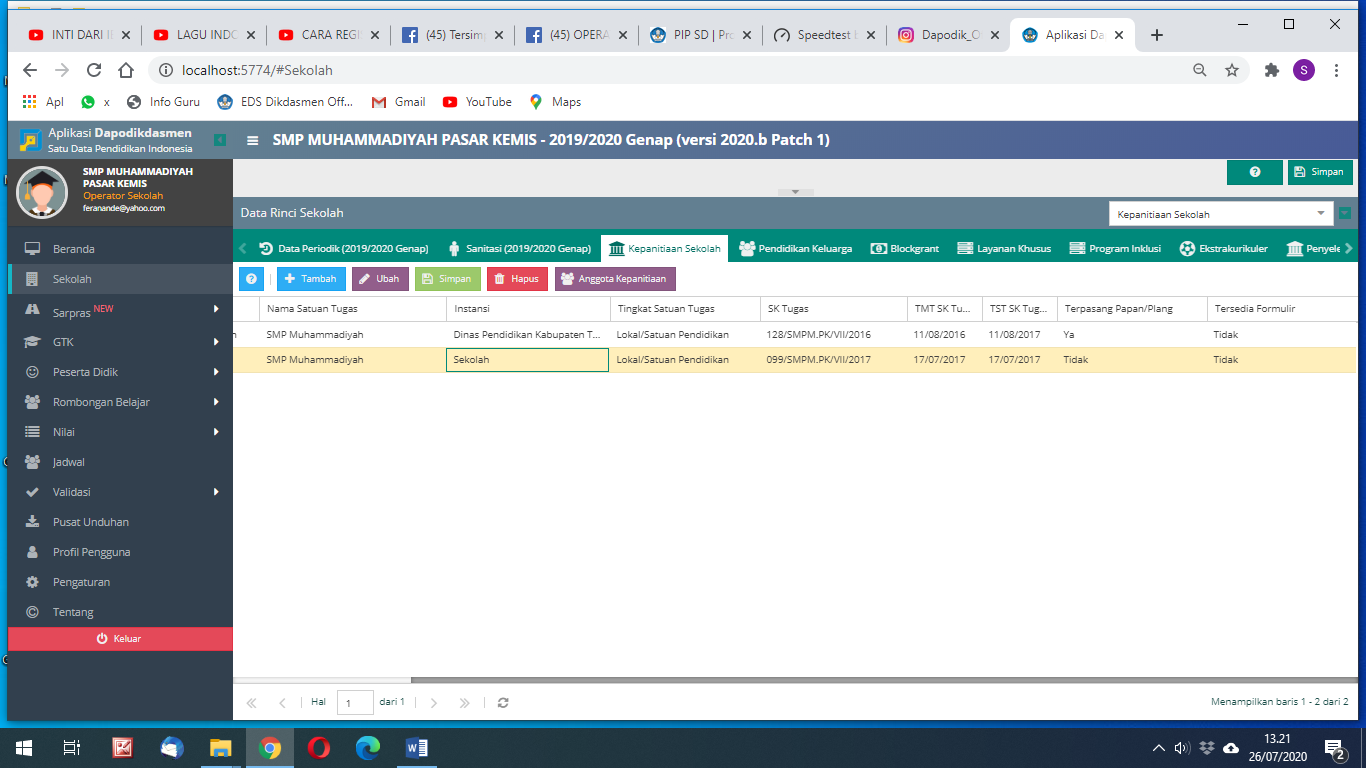Click the green toggle beside Kepanitiaan dropdown
Viewport: 1366px width, 768px height.
tap(1345, 214)
